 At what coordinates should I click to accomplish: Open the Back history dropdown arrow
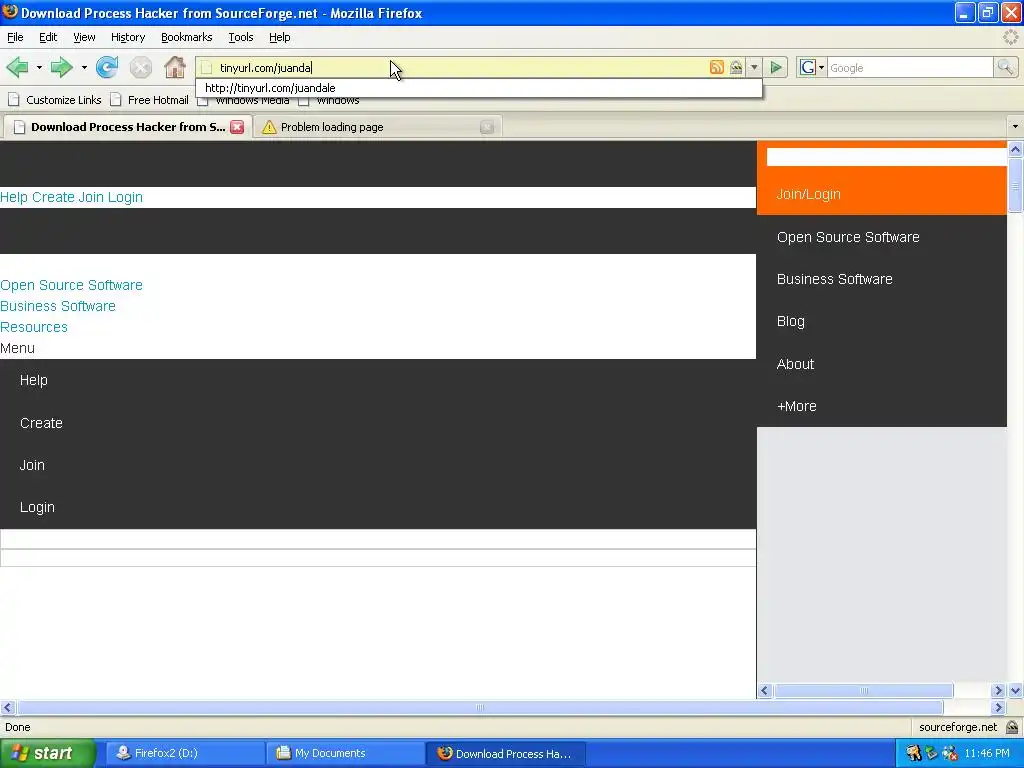click(x=39, y=67)
